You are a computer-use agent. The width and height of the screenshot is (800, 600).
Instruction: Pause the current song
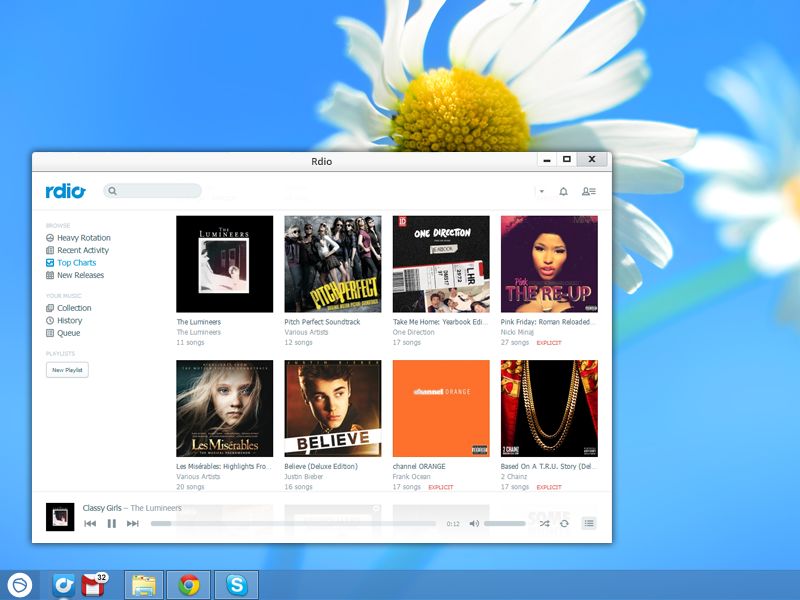[111, 523]
